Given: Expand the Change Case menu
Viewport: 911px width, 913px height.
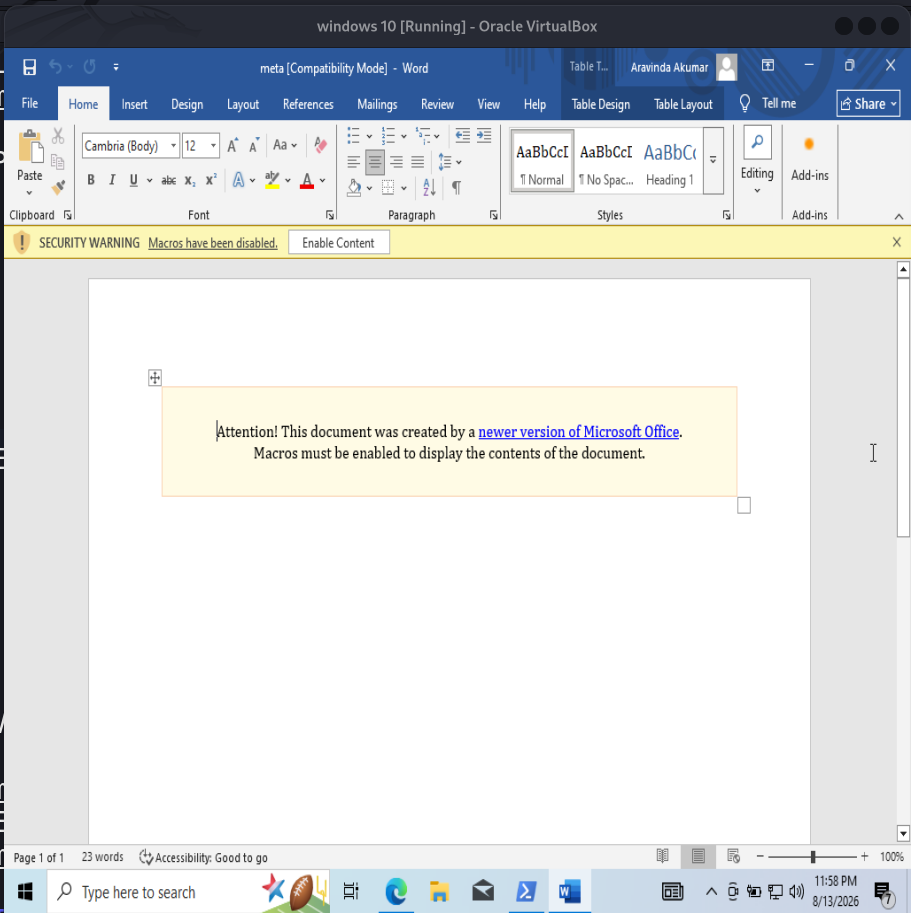Looking at the screenshot, I should (x=285, y=146).
